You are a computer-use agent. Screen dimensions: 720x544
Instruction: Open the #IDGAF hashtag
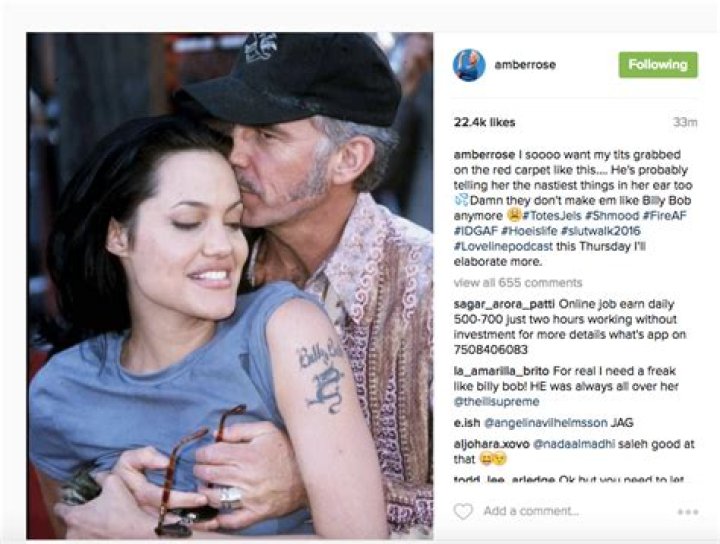pyautogui.click(x=476, y=230)
